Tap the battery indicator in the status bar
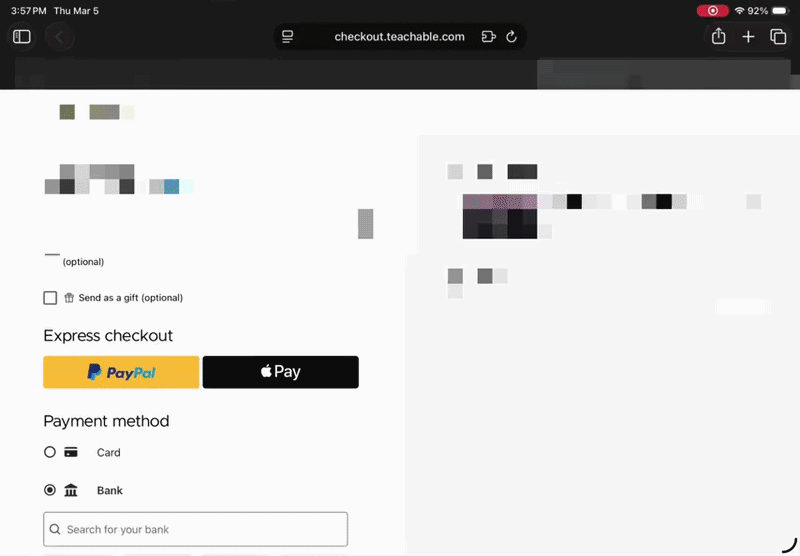The height and width of the screenshot is (556, 800). point(781,11)
